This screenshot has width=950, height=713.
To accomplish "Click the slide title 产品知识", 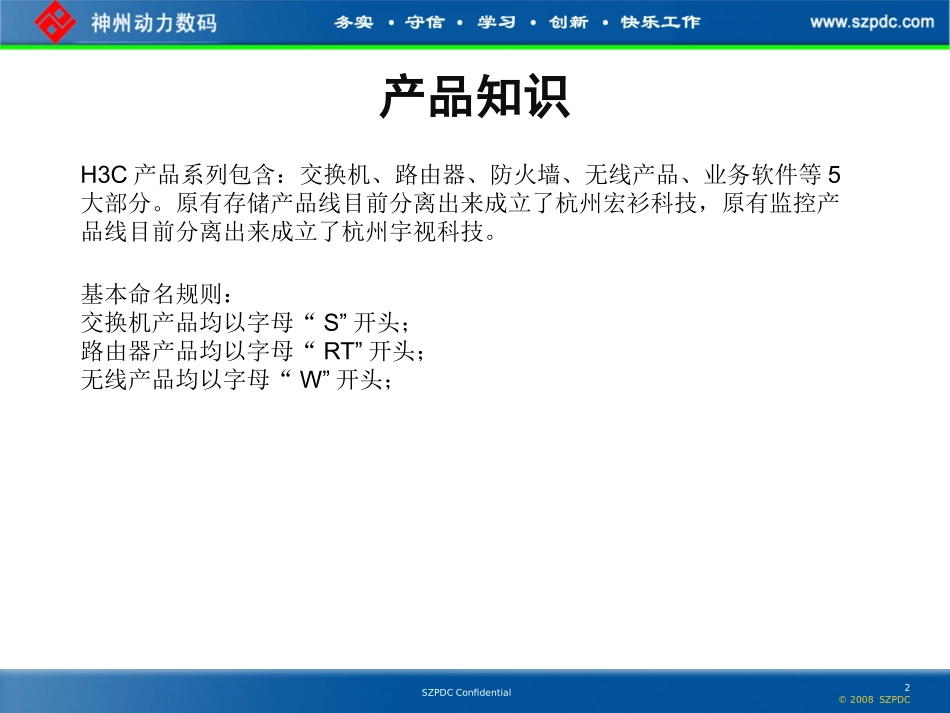I will (475, 96).
